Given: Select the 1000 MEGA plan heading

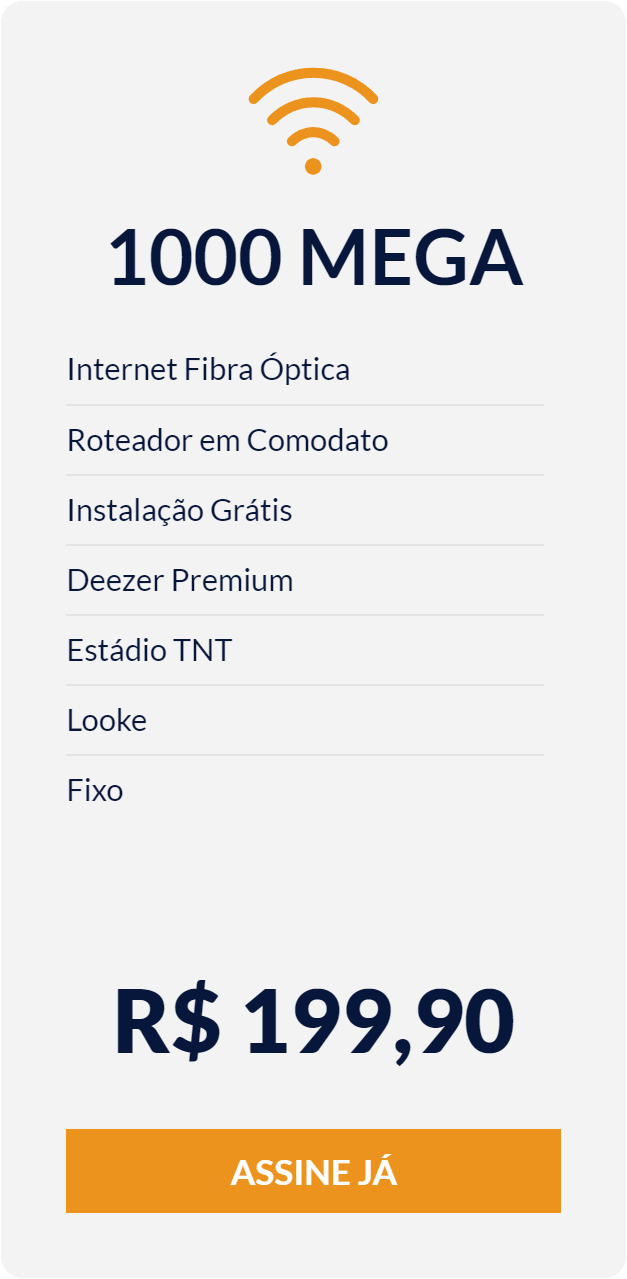Looking at the screenshot, I should [315, 258].
